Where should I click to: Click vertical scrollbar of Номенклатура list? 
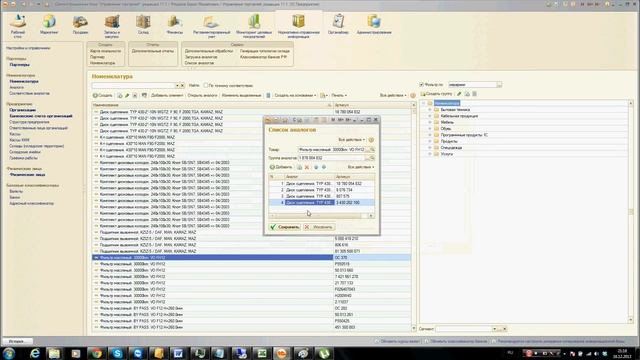pos(413,216)
